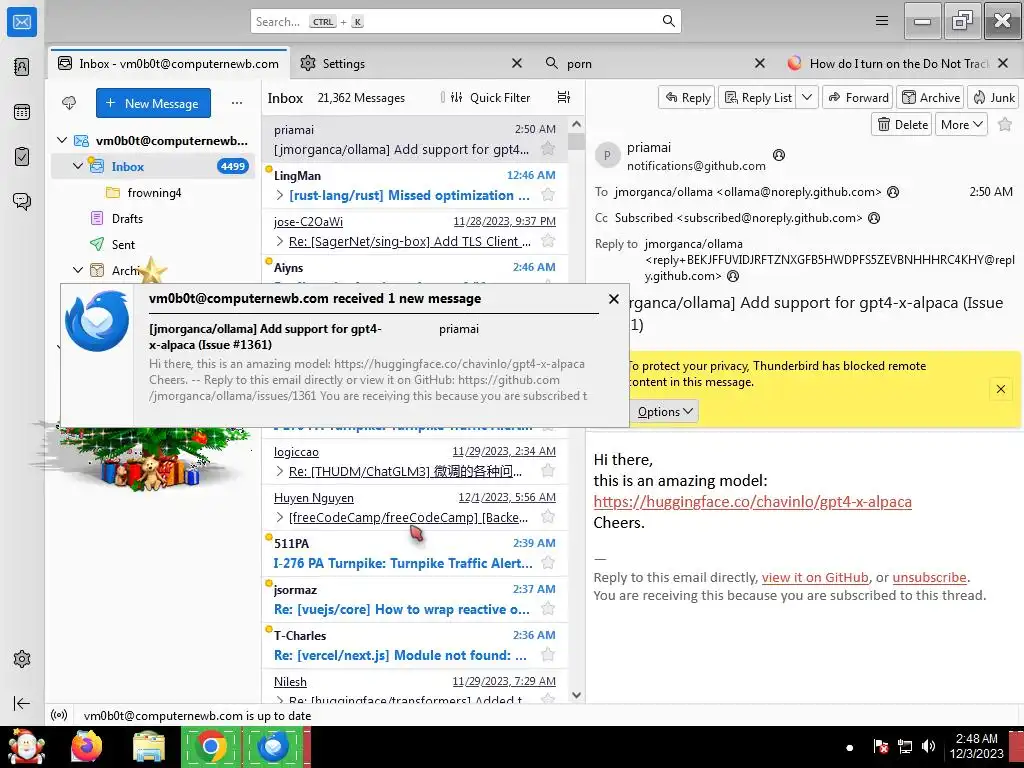Click the Get Messages cloud icon
This screenshot has height=768, width=1024.
coord(69,103)
